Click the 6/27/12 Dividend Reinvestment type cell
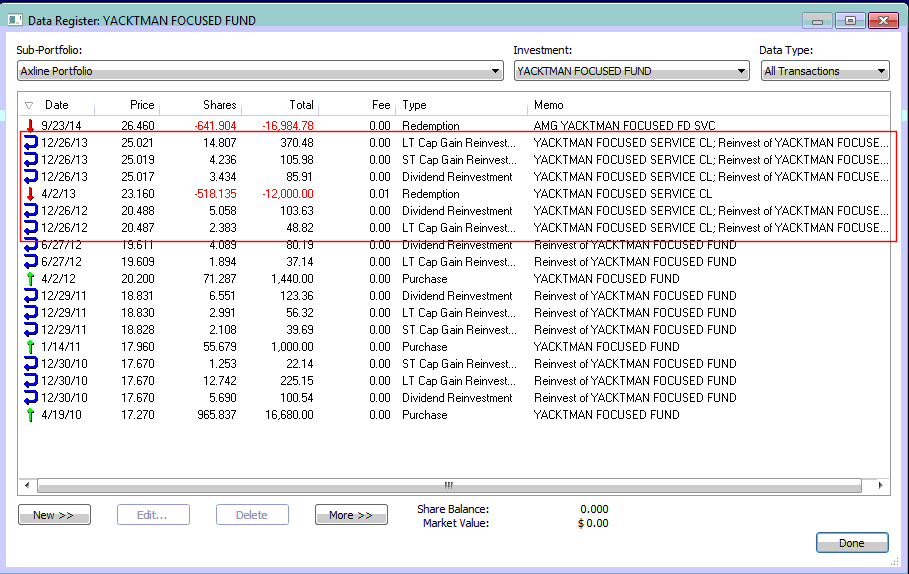Viewport: 909px width, 574px height. [457, 245]
